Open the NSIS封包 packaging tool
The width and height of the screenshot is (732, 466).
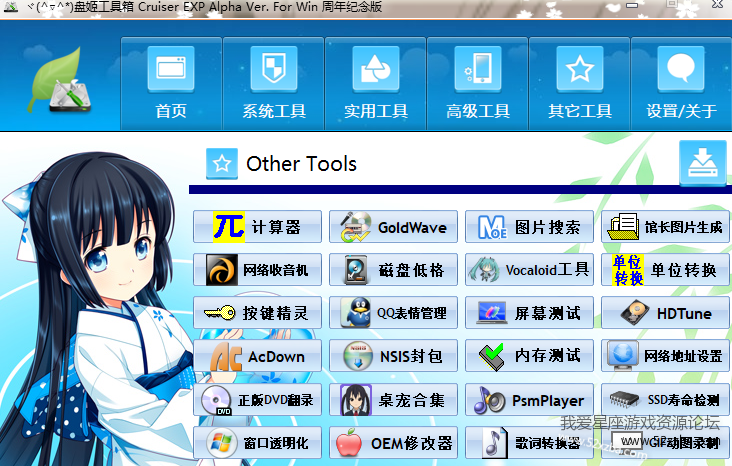click(x=394, y=356)
